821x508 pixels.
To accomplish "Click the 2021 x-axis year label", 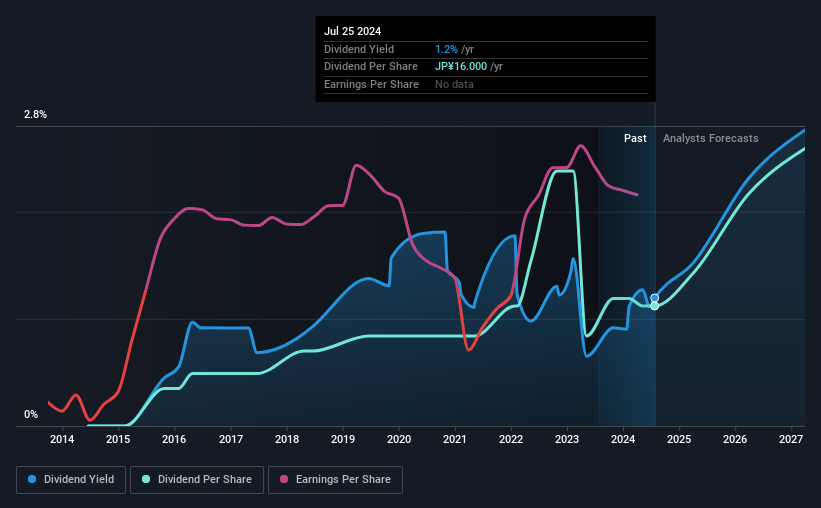I will [x=454, y=439].
